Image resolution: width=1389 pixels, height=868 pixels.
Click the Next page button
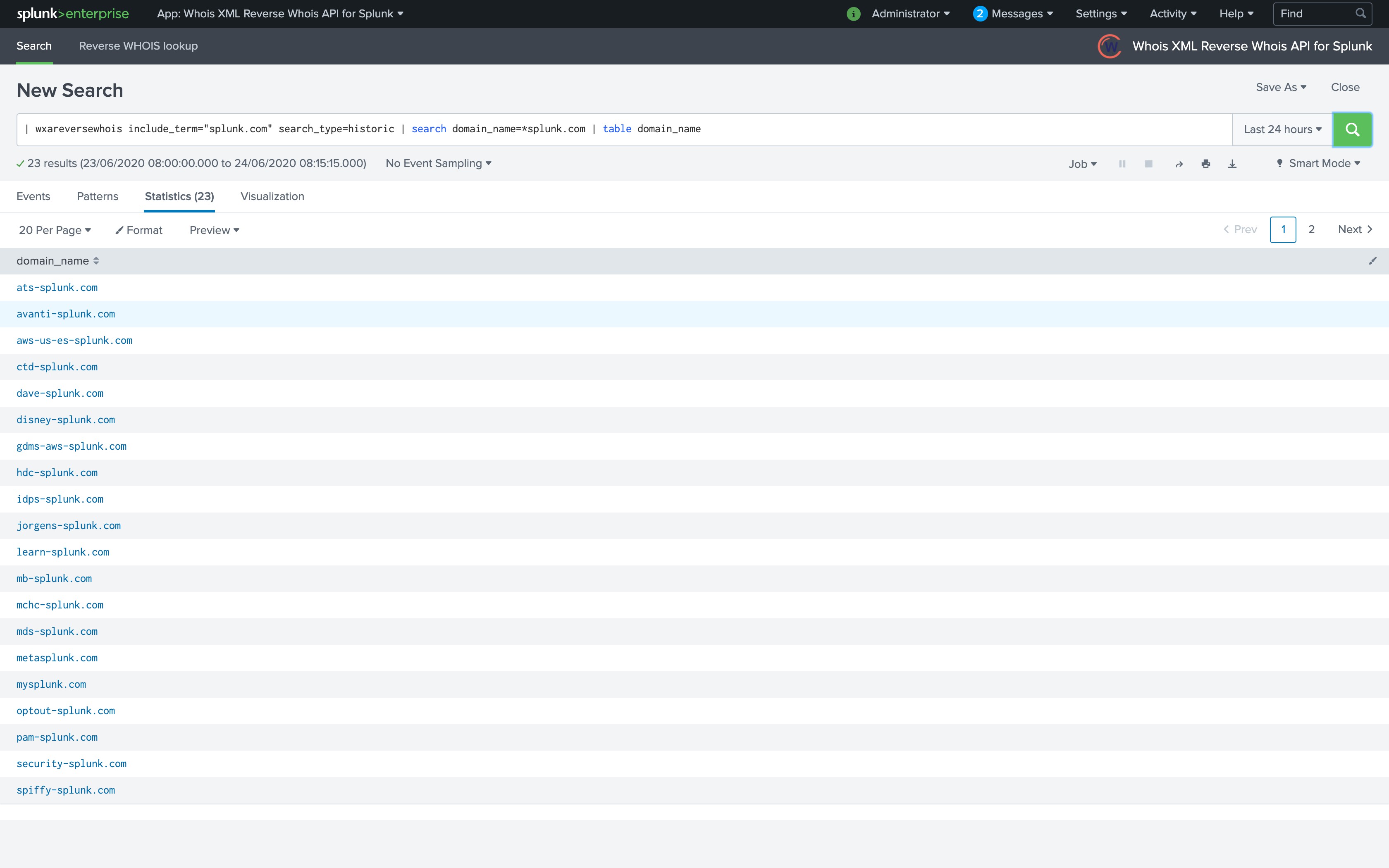[x=1355, y=230]
